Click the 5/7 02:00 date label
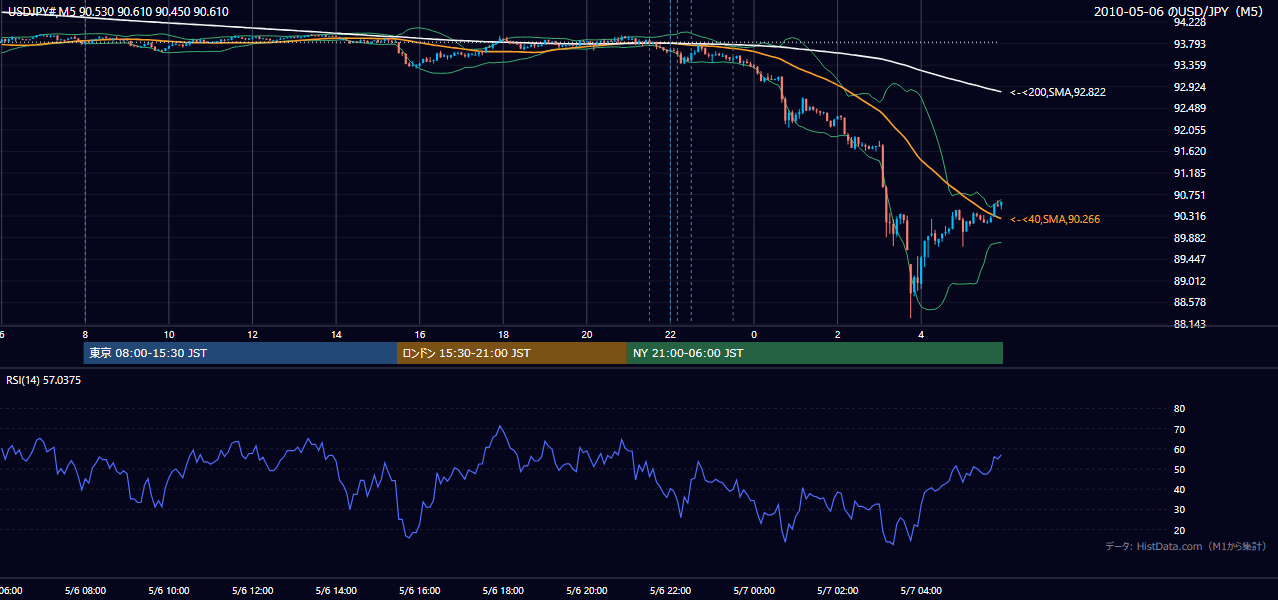The height and width of the screenshot is (600, 1278). [838, 590]
